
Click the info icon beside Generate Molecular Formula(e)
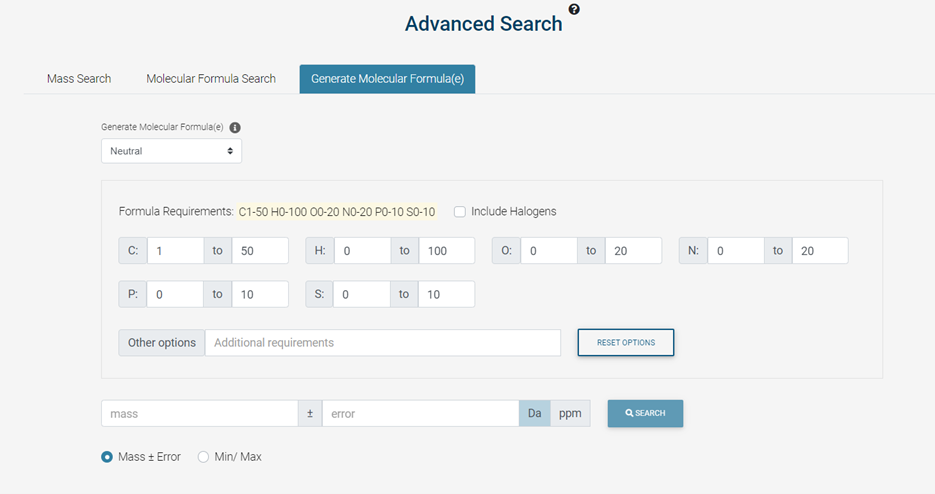pos(235,128)
